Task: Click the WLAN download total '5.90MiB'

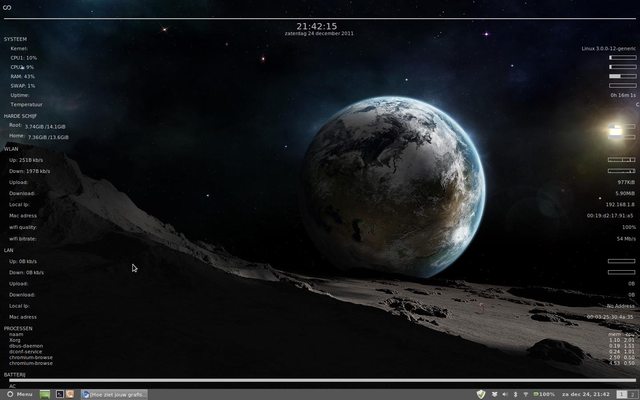Action: (x=625, y=193)
